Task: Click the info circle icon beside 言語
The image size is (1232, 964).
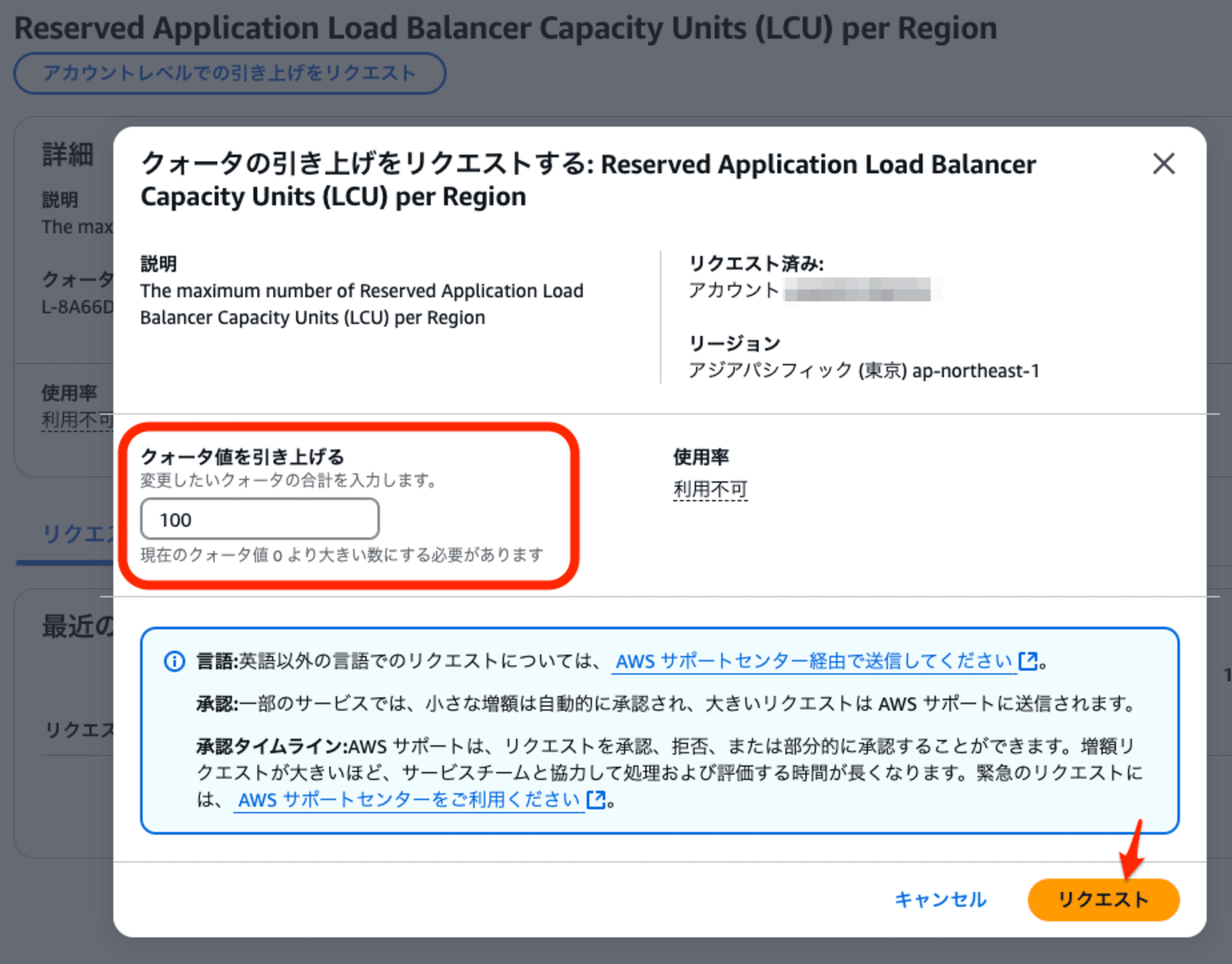Action: [x=174, y=661]
